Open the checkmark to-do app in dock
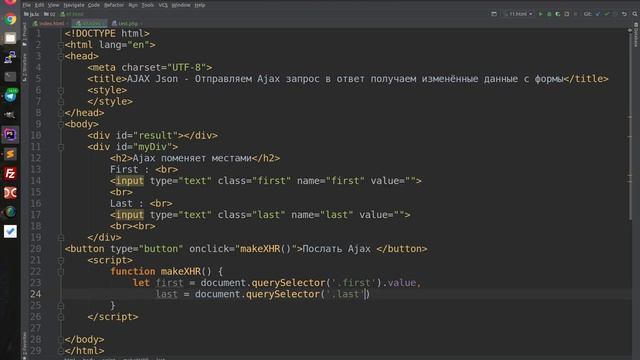Image resolution: width=640 pixels, height=360 pixels. point(10,231)
